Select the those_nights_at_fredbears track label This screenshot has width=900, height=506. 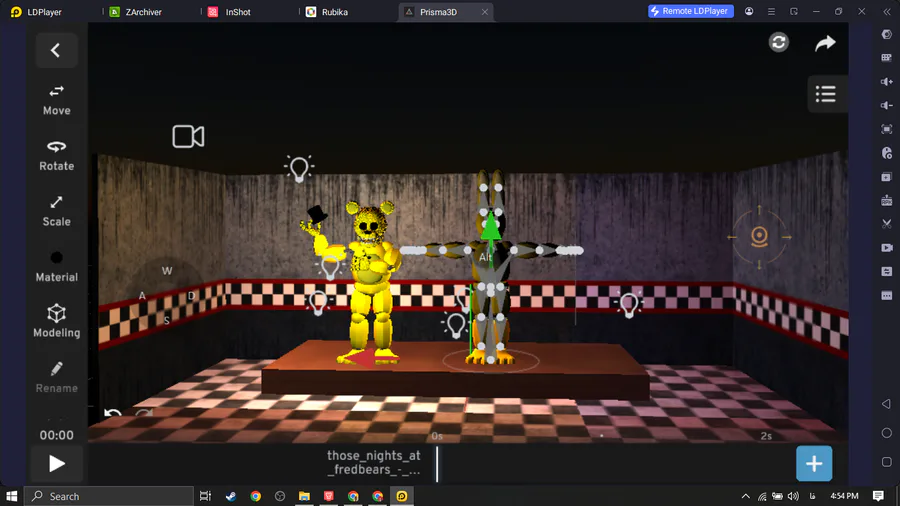[x=374, y=463]
